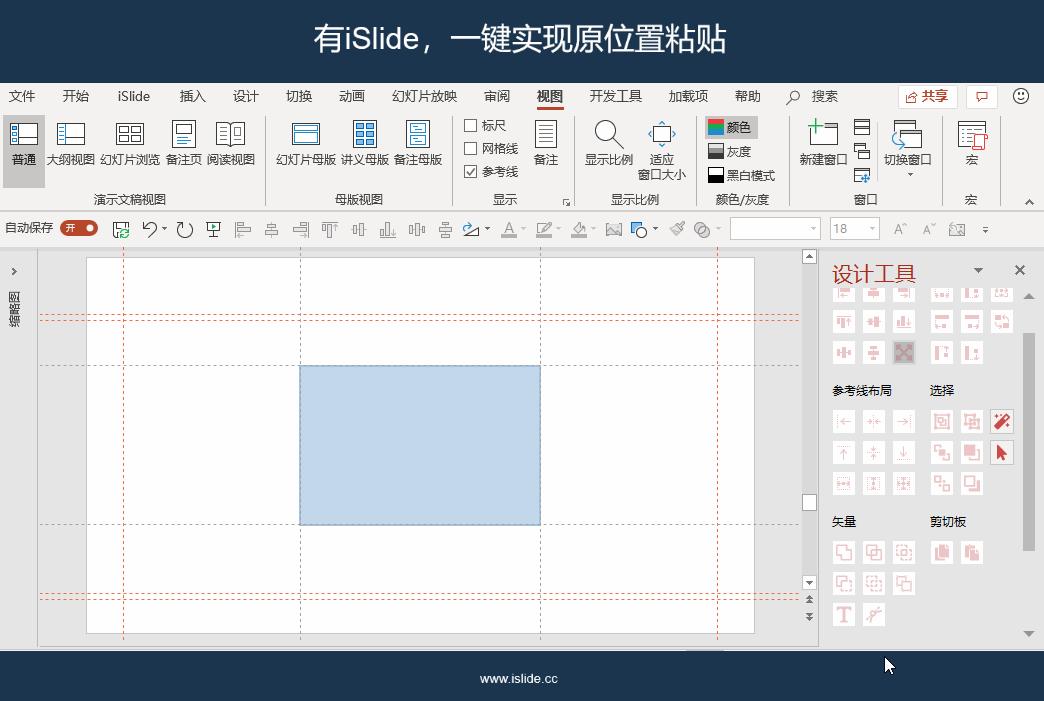Click up-arrow guide layout icon under 参考线布局
This screenshot has height=701, width=1044.
tap(844, 453)
